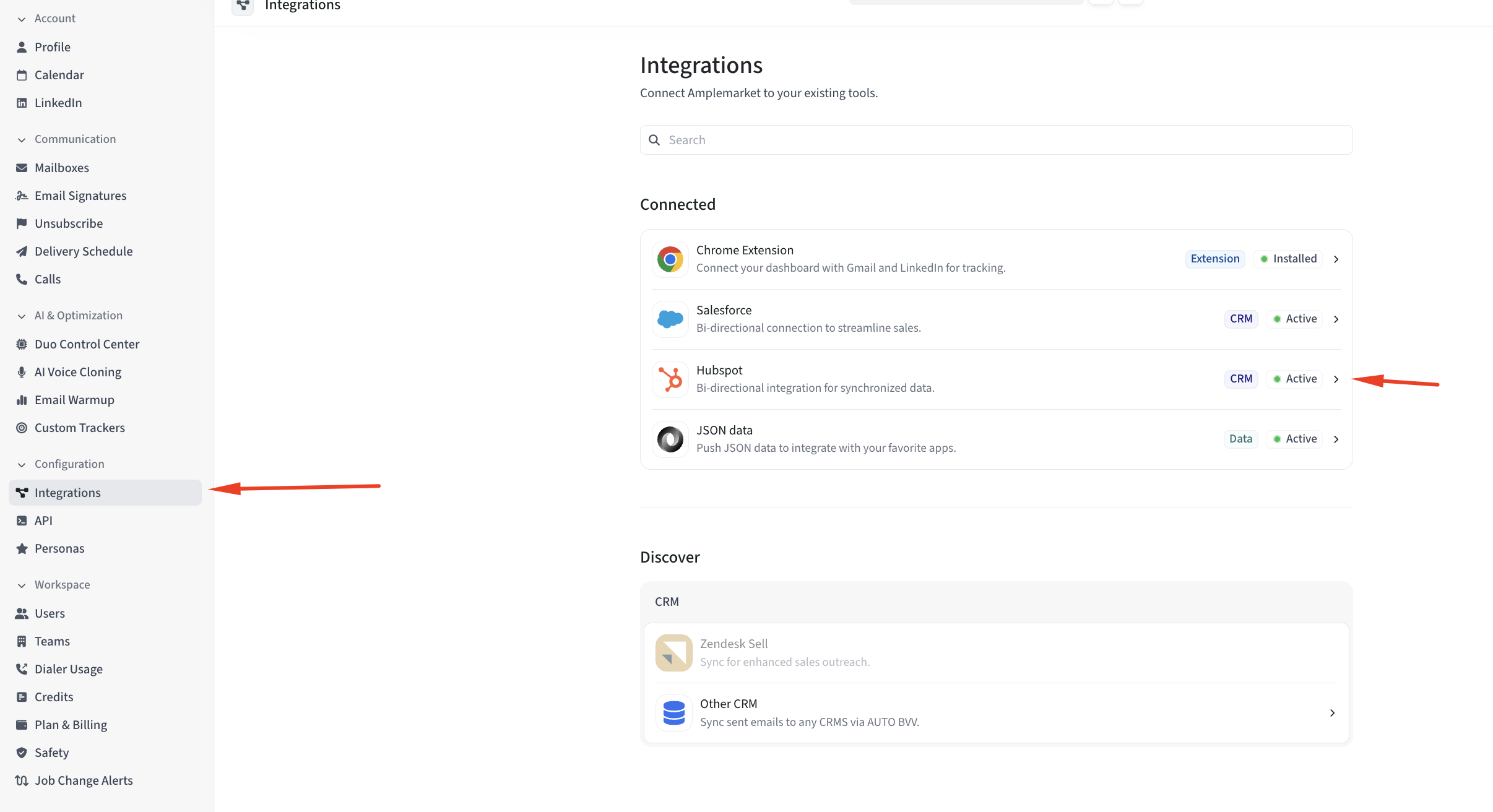Collapse the Communication sidebar section
The height and width of the screenshot is (812, 1493).
tap(22, 140)
